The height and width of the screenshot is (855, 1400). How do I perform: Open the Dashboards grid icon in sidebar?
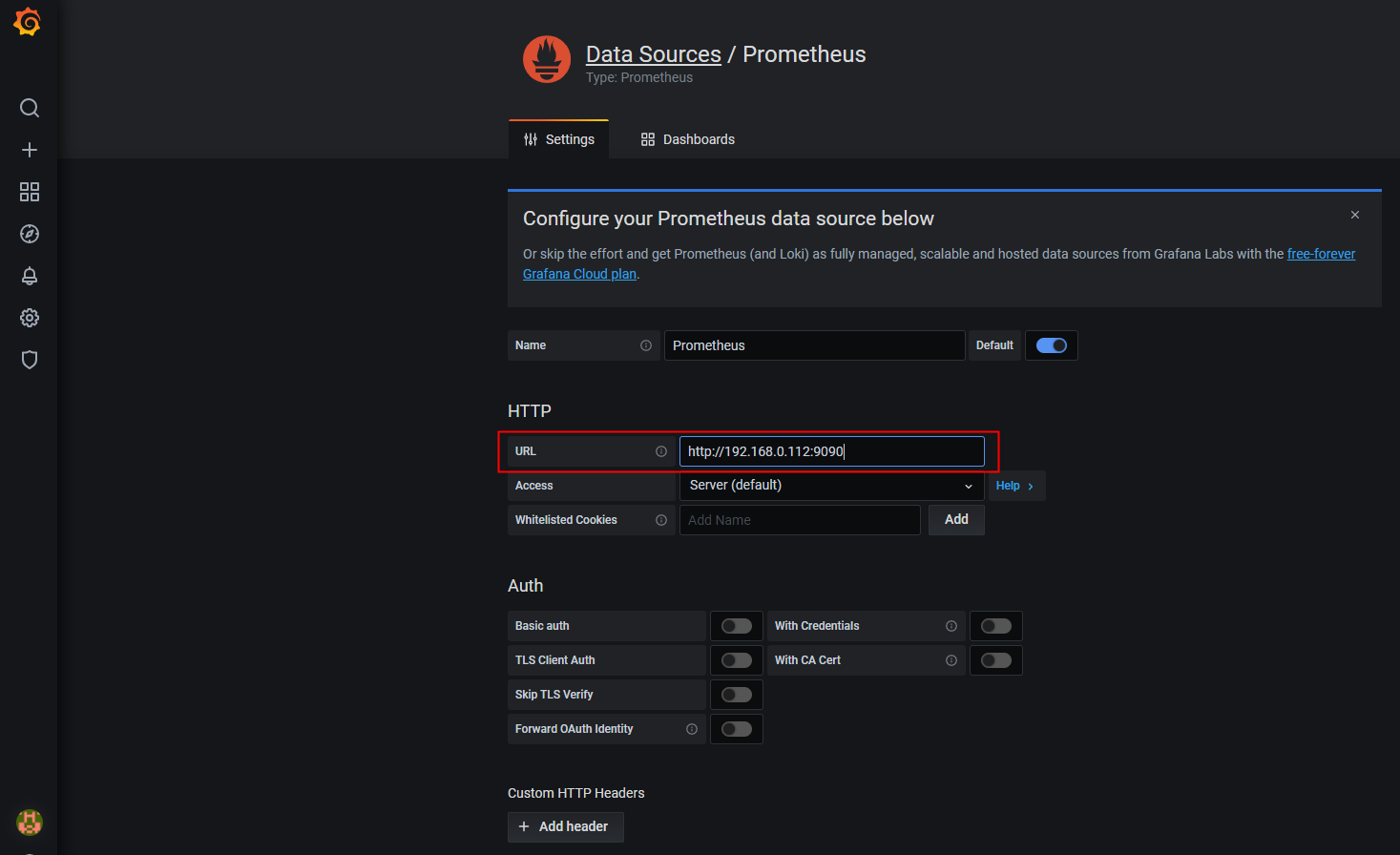(x=30, y=192)
